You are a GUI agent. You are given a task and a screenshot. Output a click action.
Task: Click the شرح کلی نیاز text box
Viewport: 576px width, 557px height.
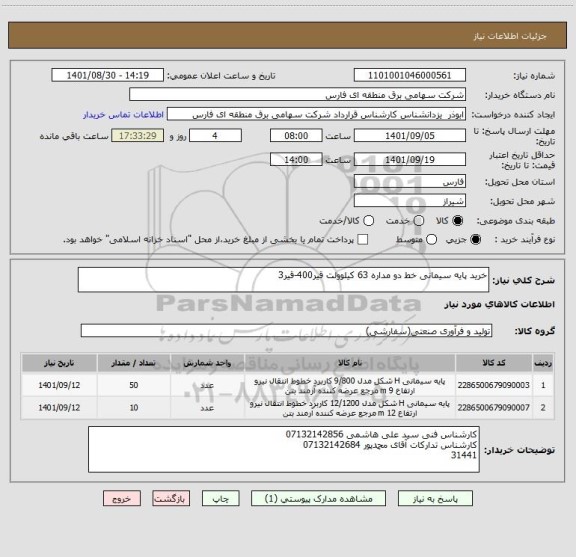(x=283, y=280)
